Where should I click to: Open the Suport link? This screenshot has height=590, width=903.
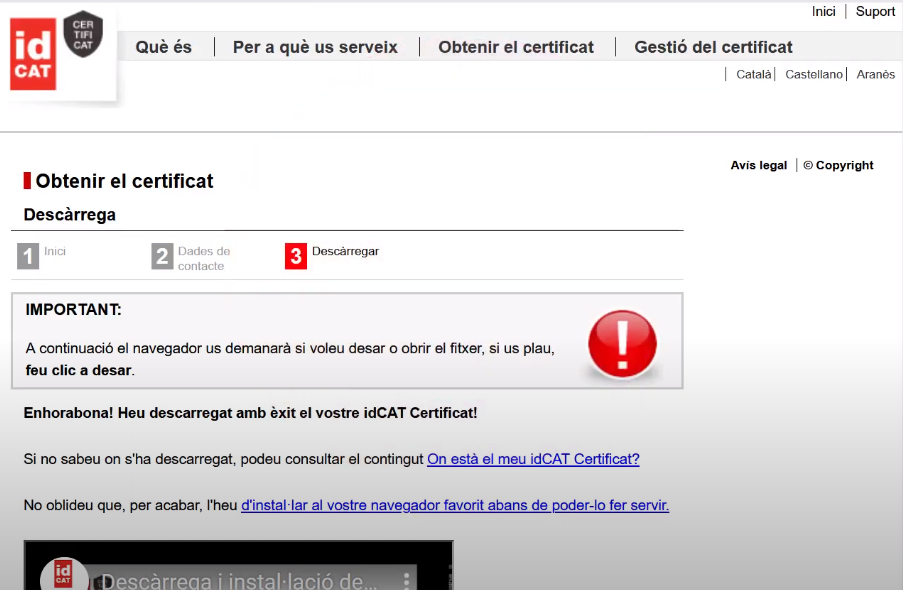(875, 12)
